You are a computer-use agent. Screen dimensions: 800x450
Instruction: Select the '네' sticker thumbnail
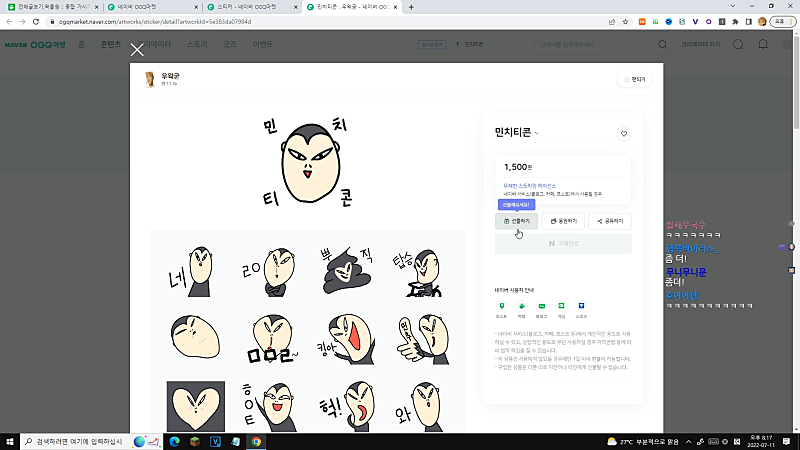192,272
